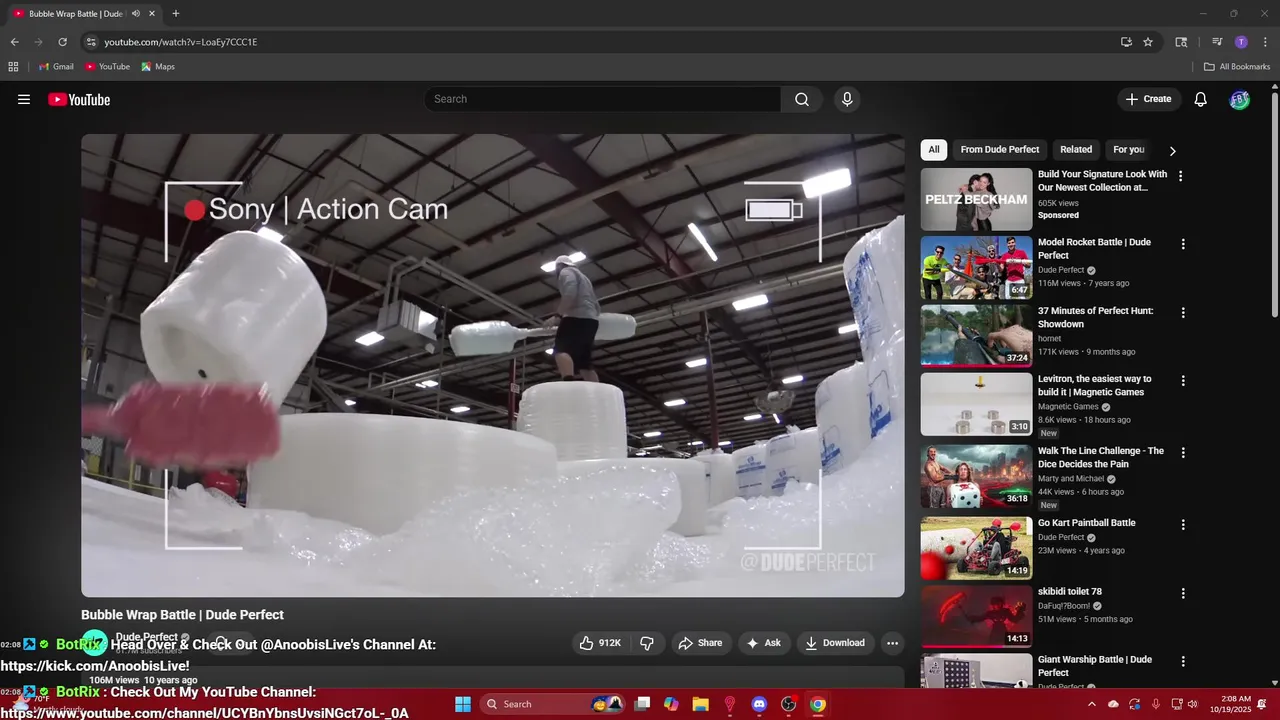
Task: Open Model Rocket Battle thumbnail
Action: [976, 268]
